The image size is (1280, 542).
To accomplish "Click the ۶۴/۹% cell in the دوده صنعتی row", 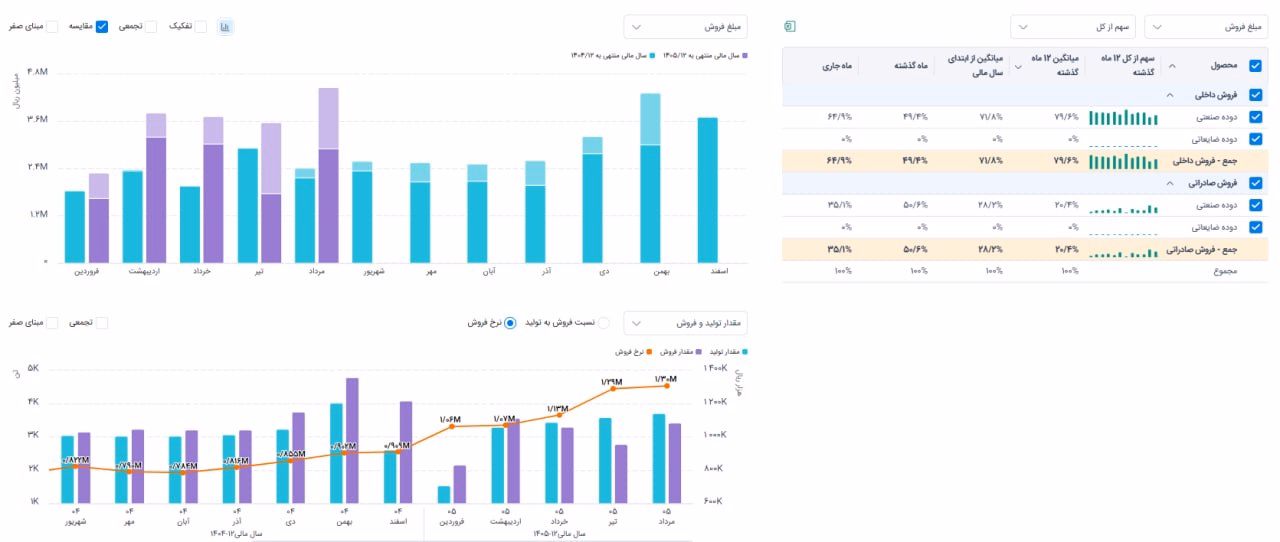I will pos(839,117).
